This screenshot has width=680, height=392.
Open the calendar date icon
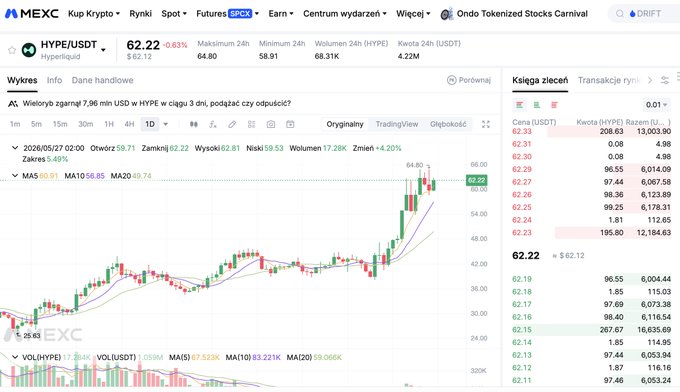point(290,124)
